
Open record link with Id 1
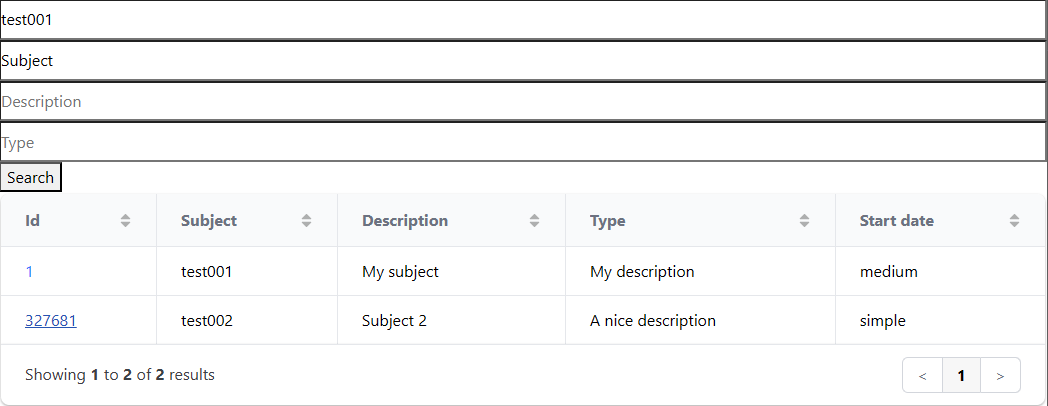(30, 271)
